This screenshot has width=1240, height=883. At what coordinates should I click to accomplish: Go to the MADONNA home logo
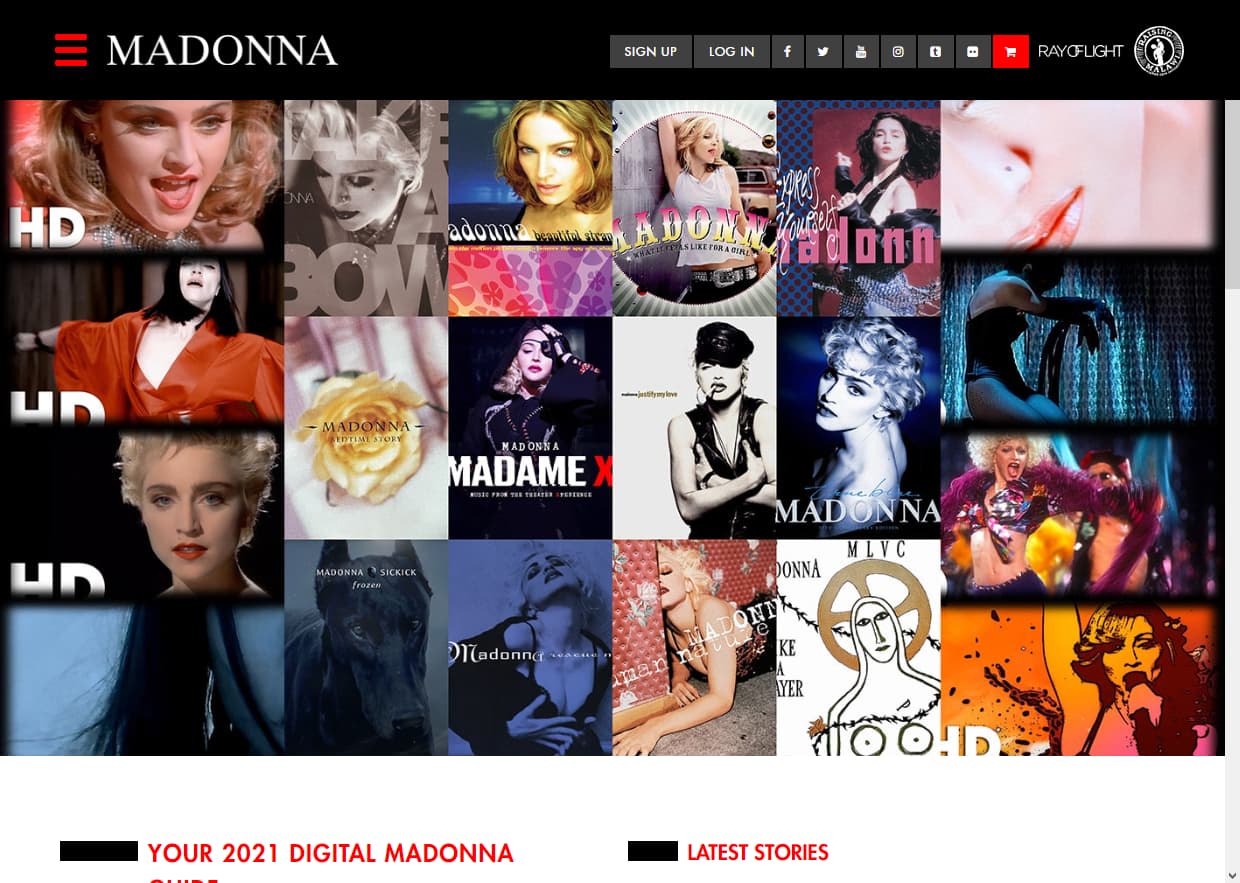222,51
